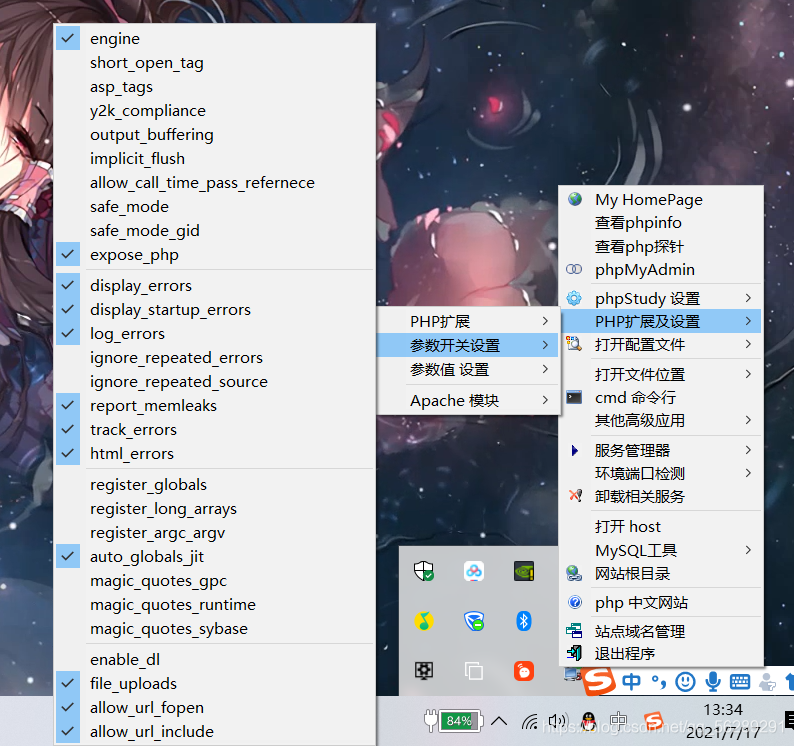
Task: Toggle log_errors checkbox
Action: [215, 333]
